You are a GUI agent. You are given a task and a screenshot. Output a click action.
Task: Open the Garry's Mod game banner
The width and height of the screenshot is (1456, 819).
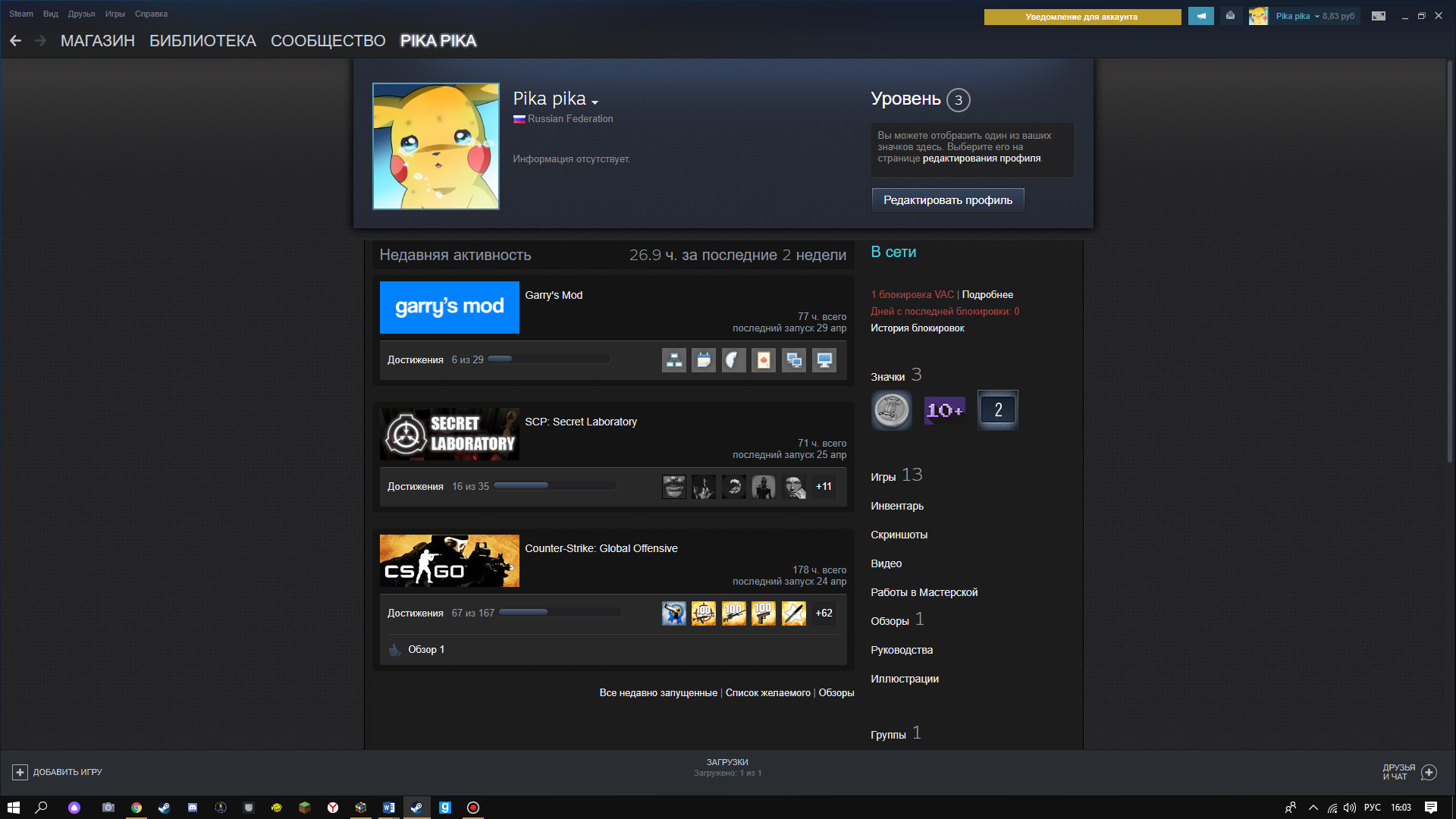click(x=450, y=307)
